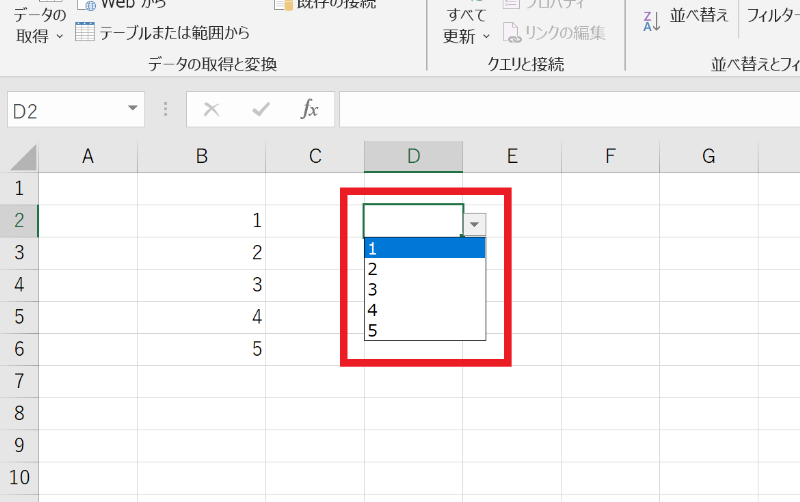The width and height of the screenshot is (800, 502).
Task: Click cell B5 containing 4
Action: (x=202, y=317)
